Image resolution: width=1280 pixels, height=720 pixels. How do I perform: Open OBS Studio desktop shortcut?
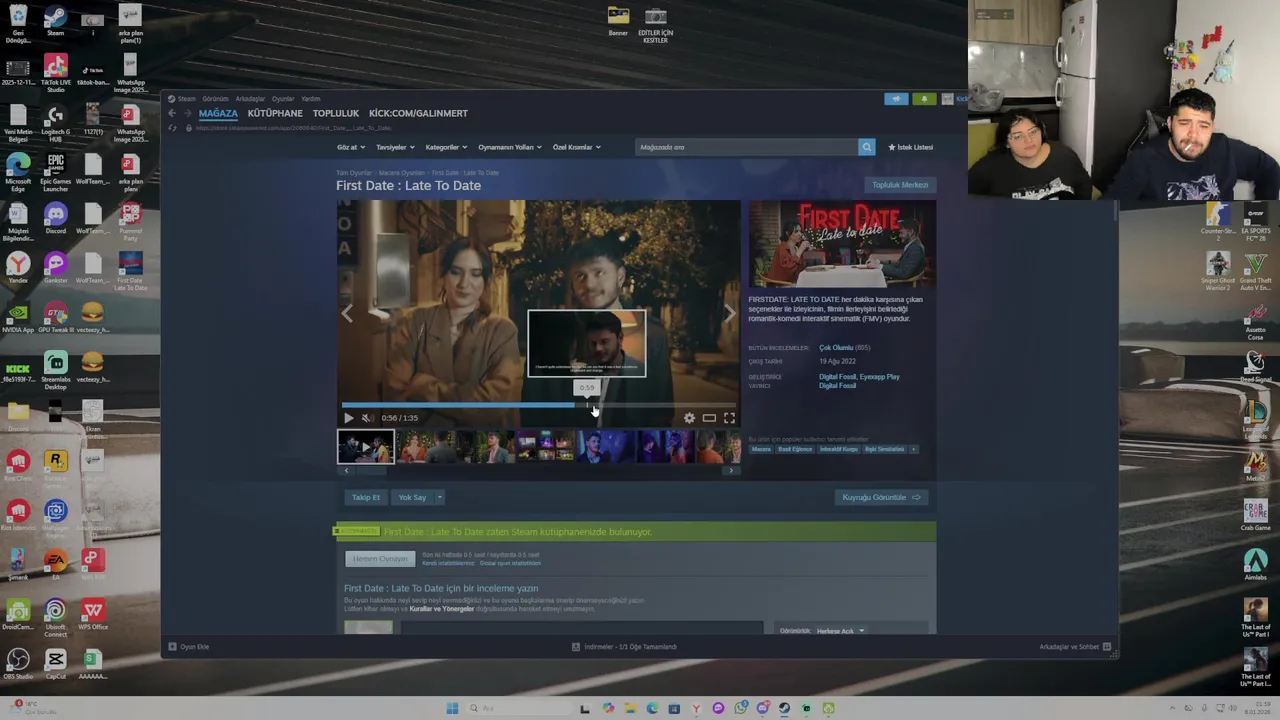18,664
